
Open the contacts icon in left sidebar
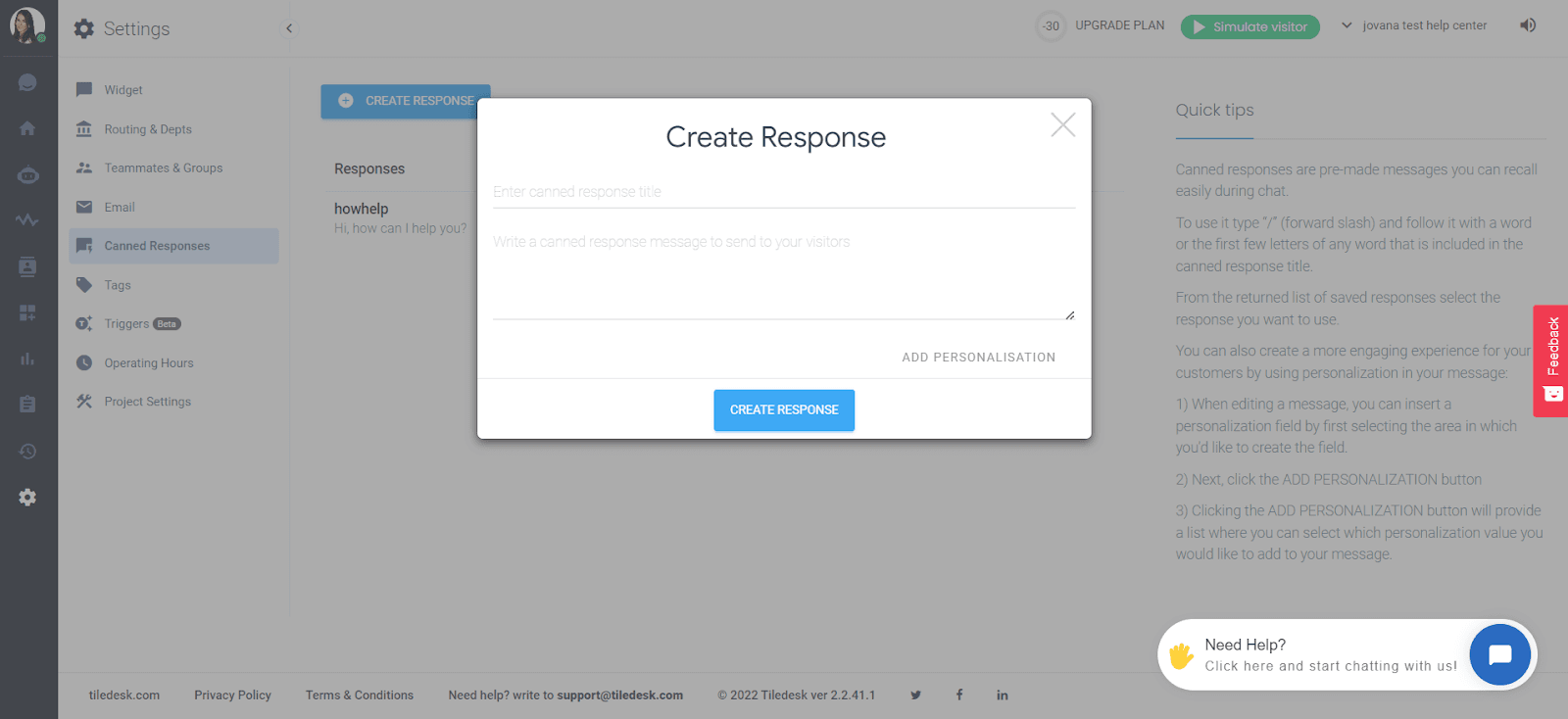tap(27, 266)
